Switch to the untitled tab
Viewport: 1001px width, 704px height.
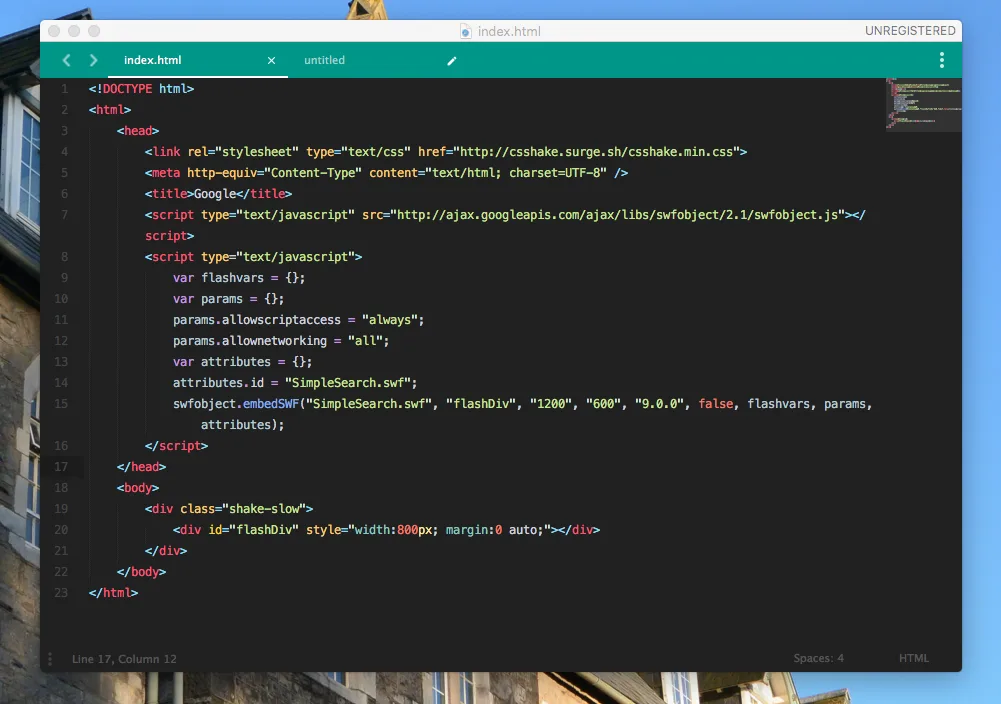(x=324, y=60)
